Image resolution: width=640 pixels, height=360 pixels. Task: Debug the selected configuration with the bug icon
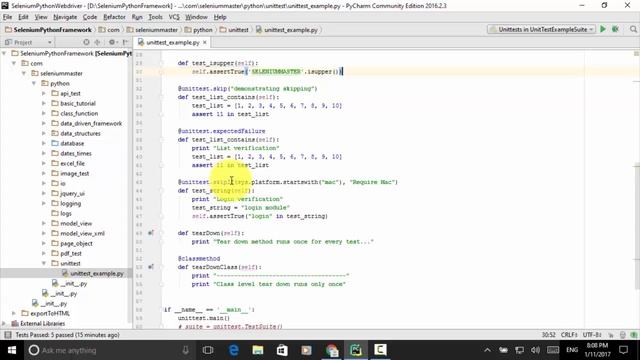click(x=616, y=29)
